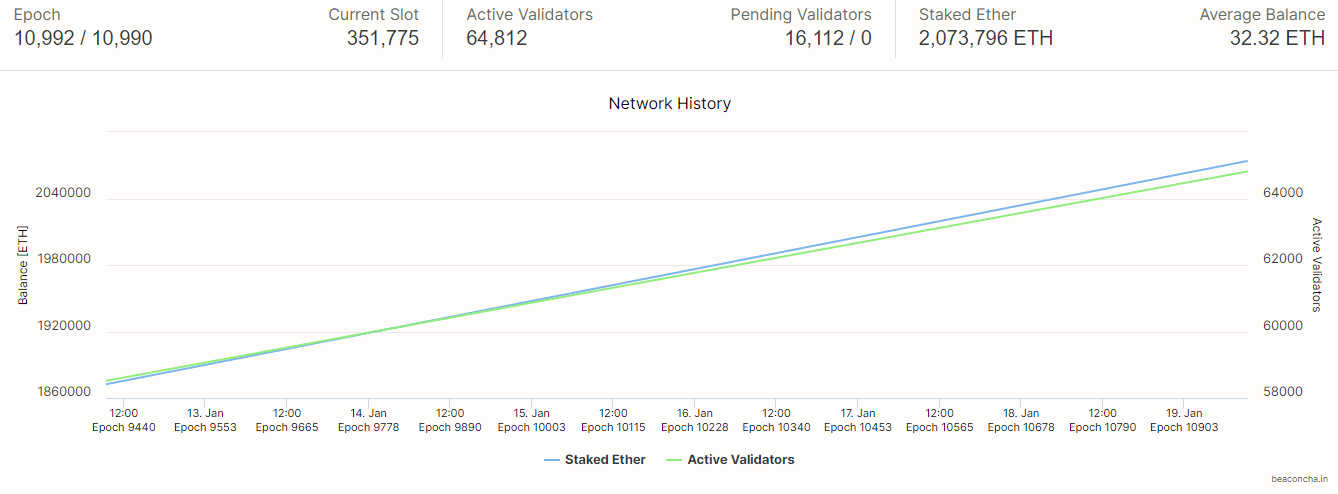The width and height of the screenshot is (1338, 494).
Task: Click the pending validators value 16,112 / 0
Action: (x=828, y=39)
